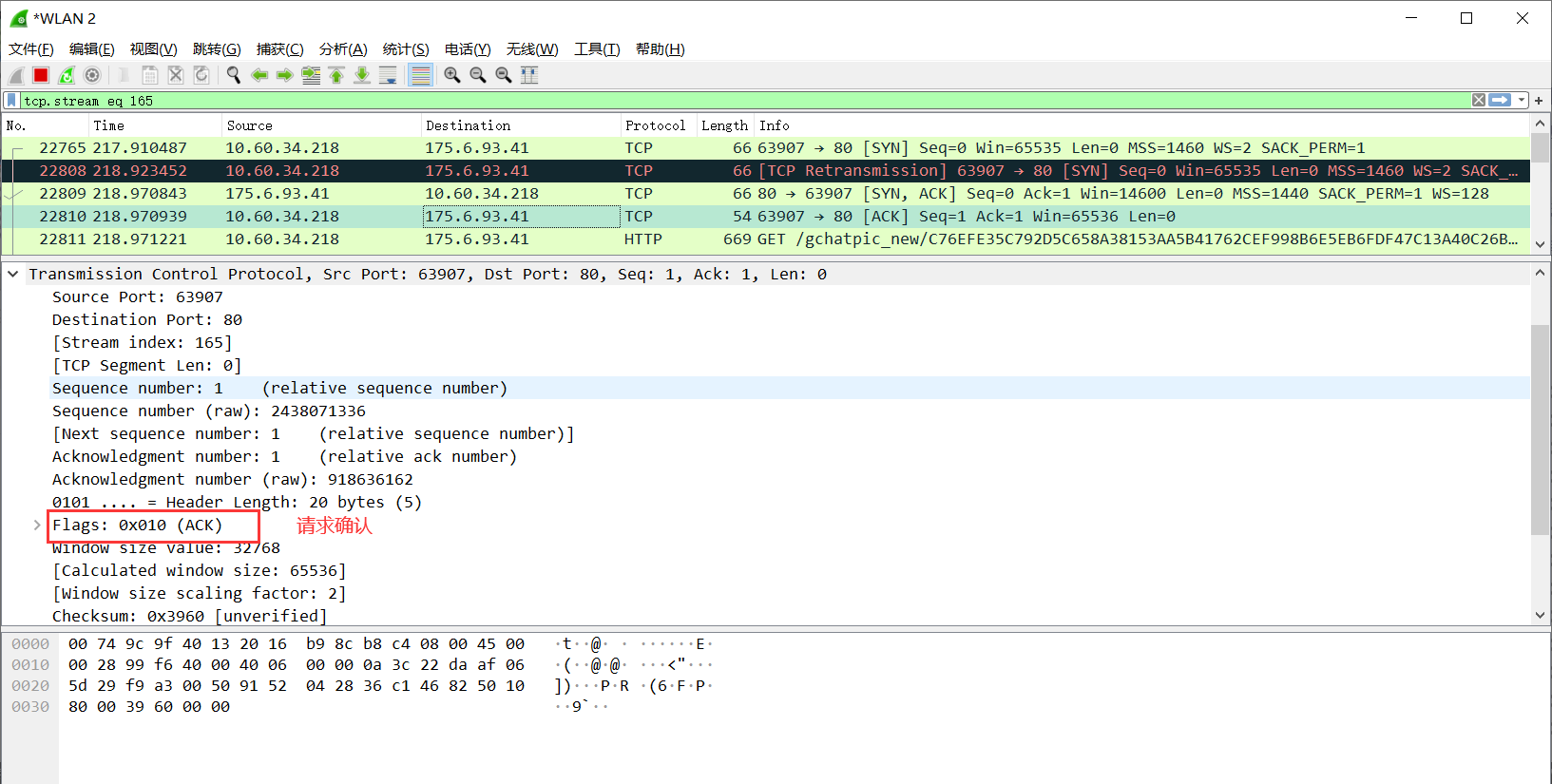Open the 帮助(H) menu
This screenshot has width=1552, height=784.
[x=661, y=49]
